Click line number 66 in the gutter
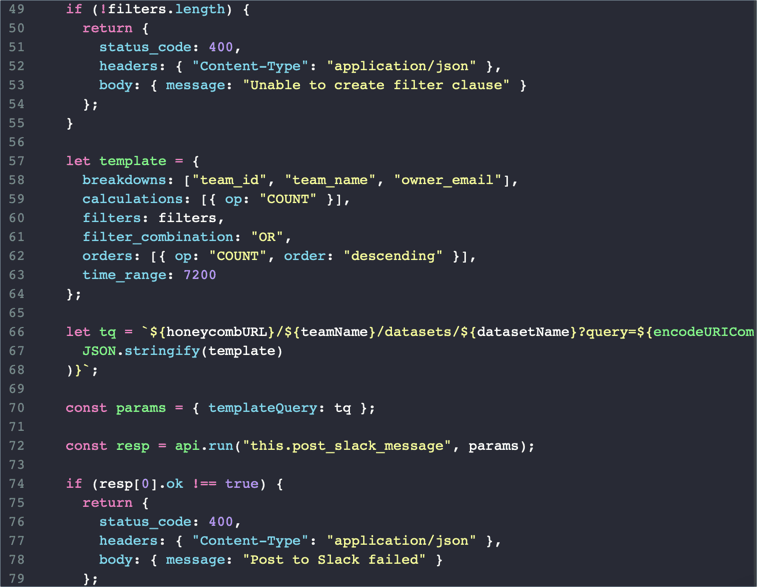757x587 pixels. click(16, 332)
